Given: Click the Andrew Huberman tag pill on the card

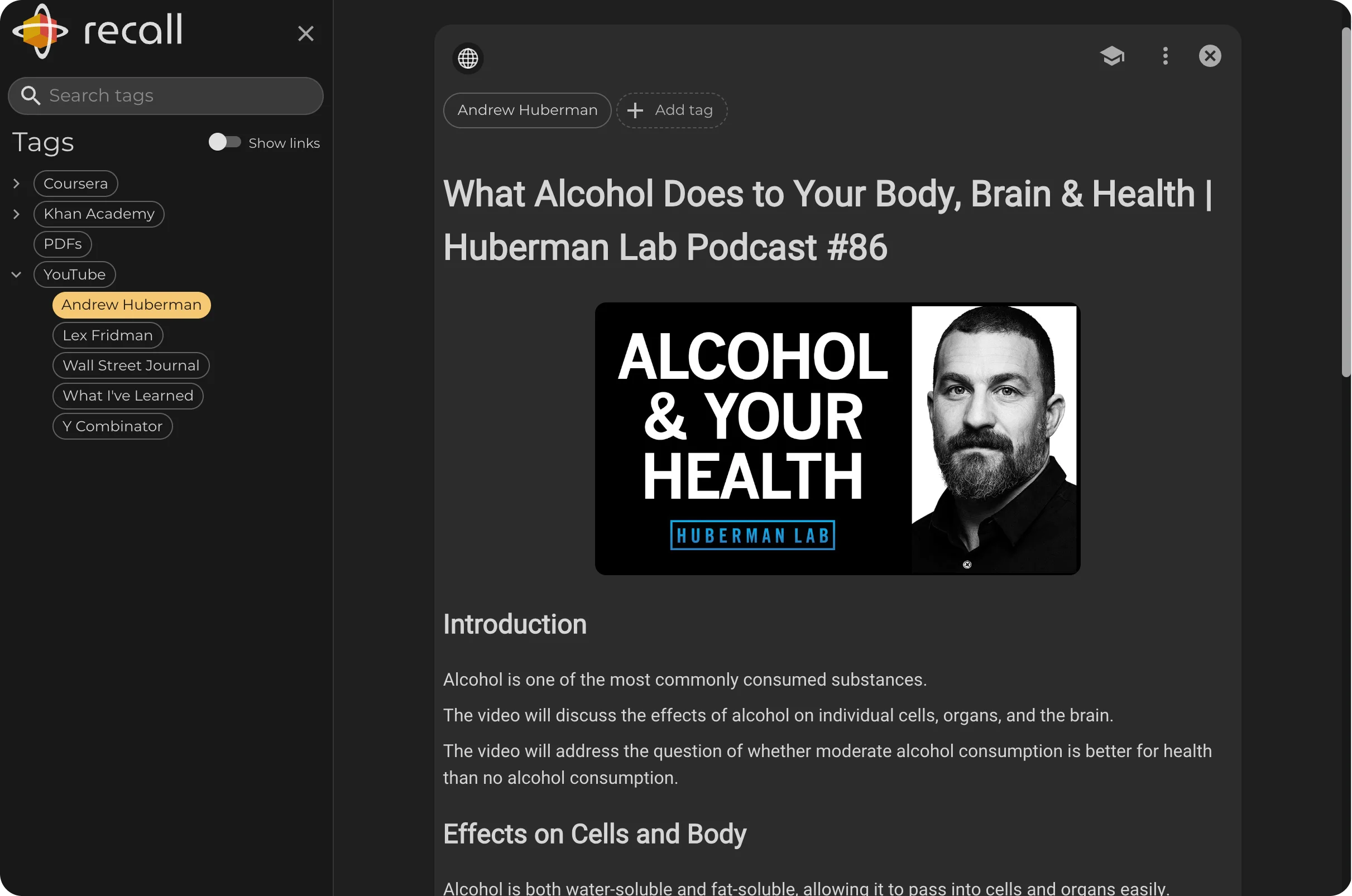Looking at the screenshot, I should pyautogui.click(x=526, y=110).
